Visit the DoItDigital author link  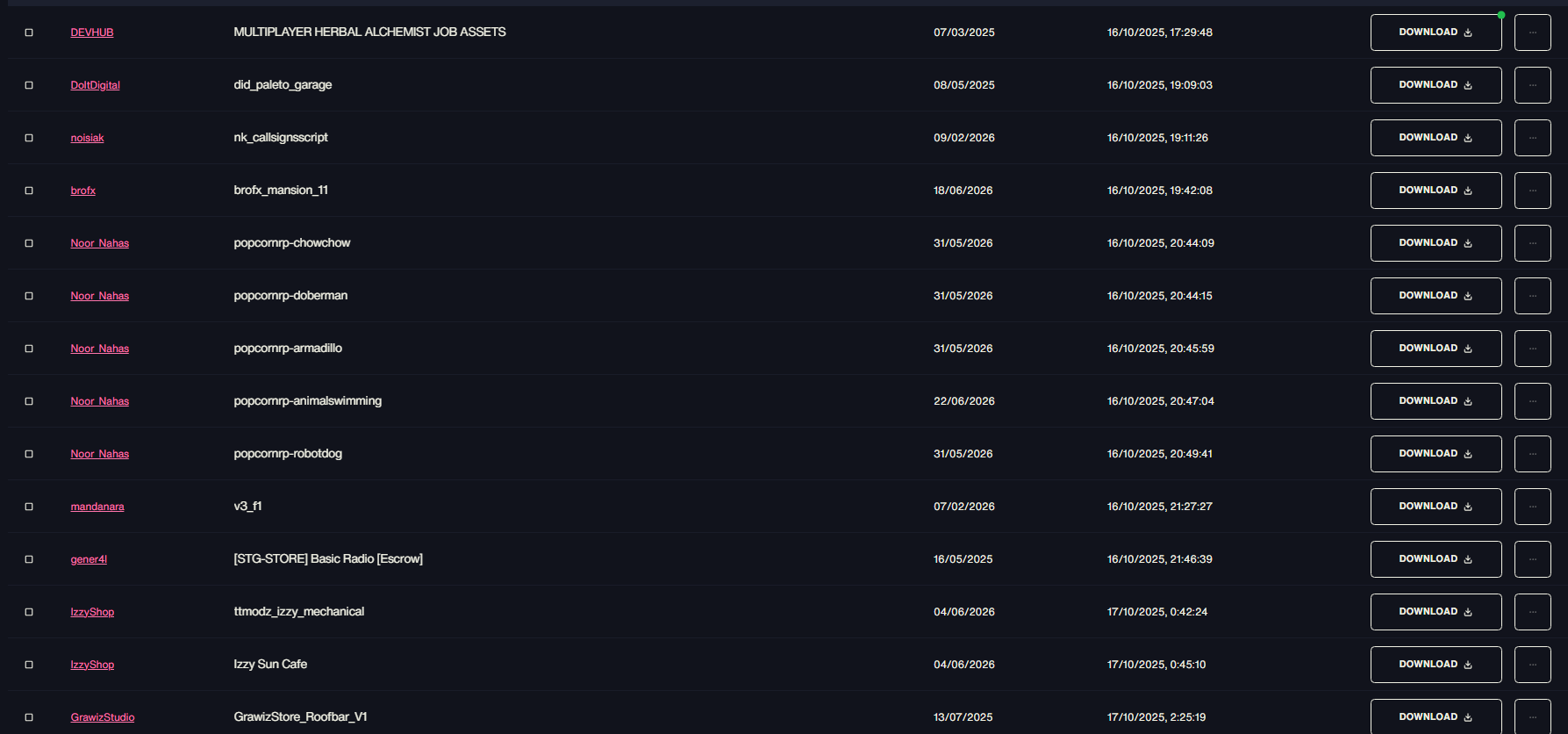(95, 85)
